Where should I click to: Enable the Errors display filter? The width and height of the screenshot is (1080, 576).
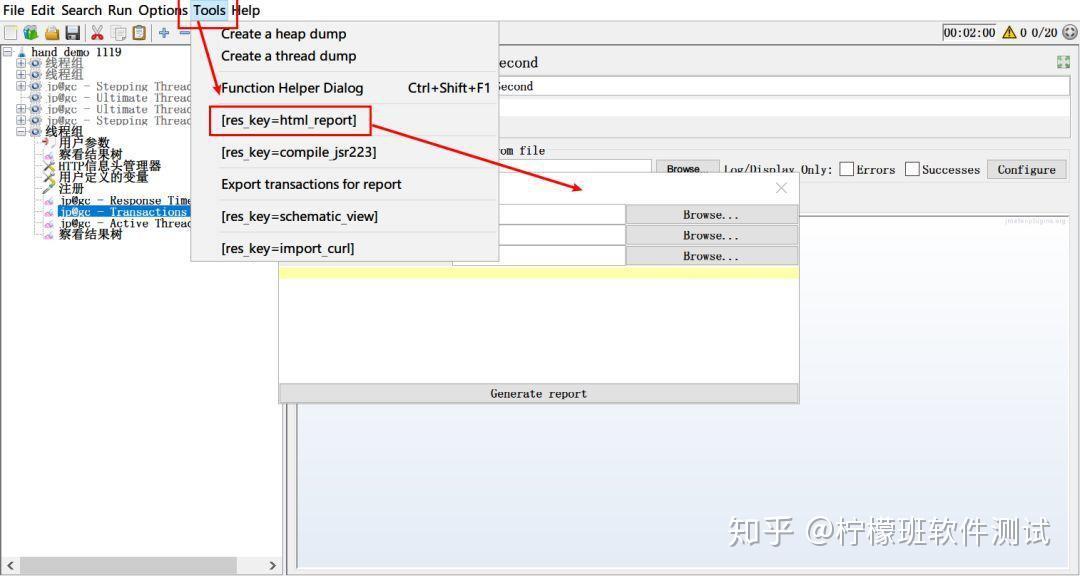845,169
